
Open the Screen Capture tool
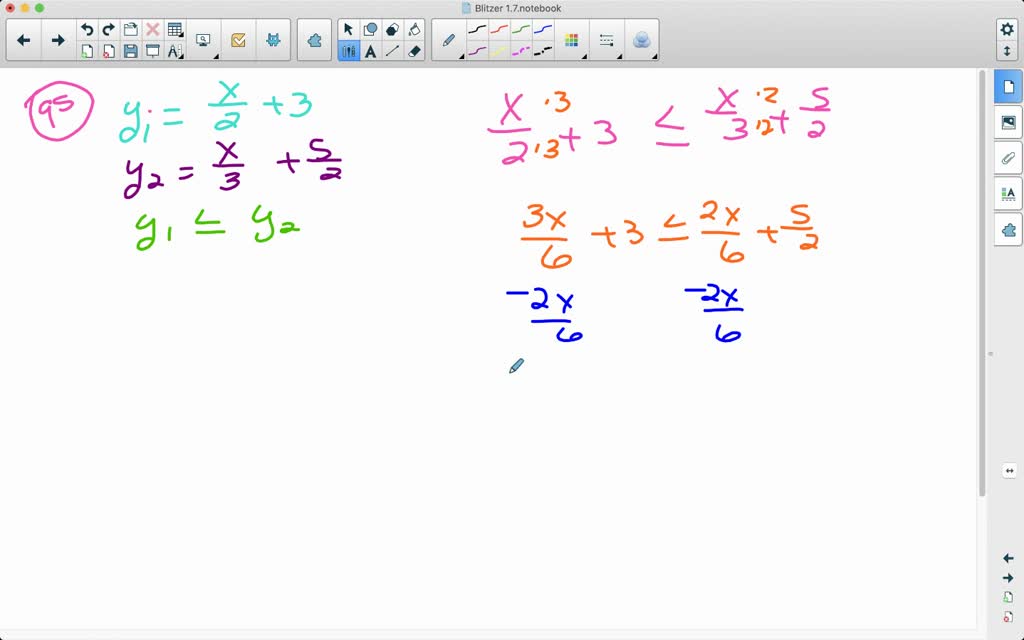click(203, 38)
